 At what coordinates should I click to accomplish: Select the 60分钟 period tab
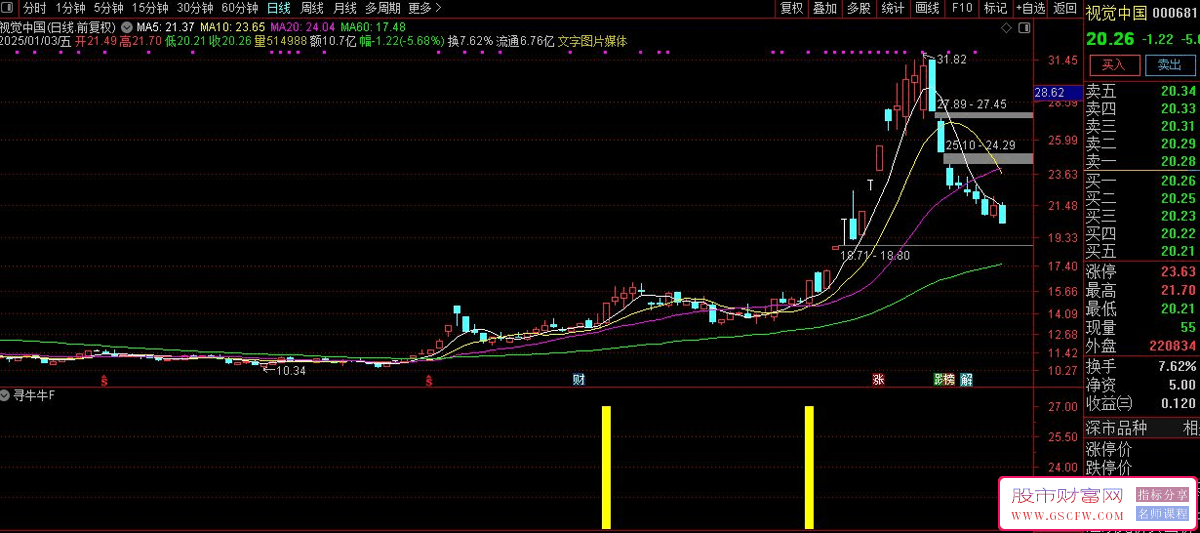click(240, 8)
